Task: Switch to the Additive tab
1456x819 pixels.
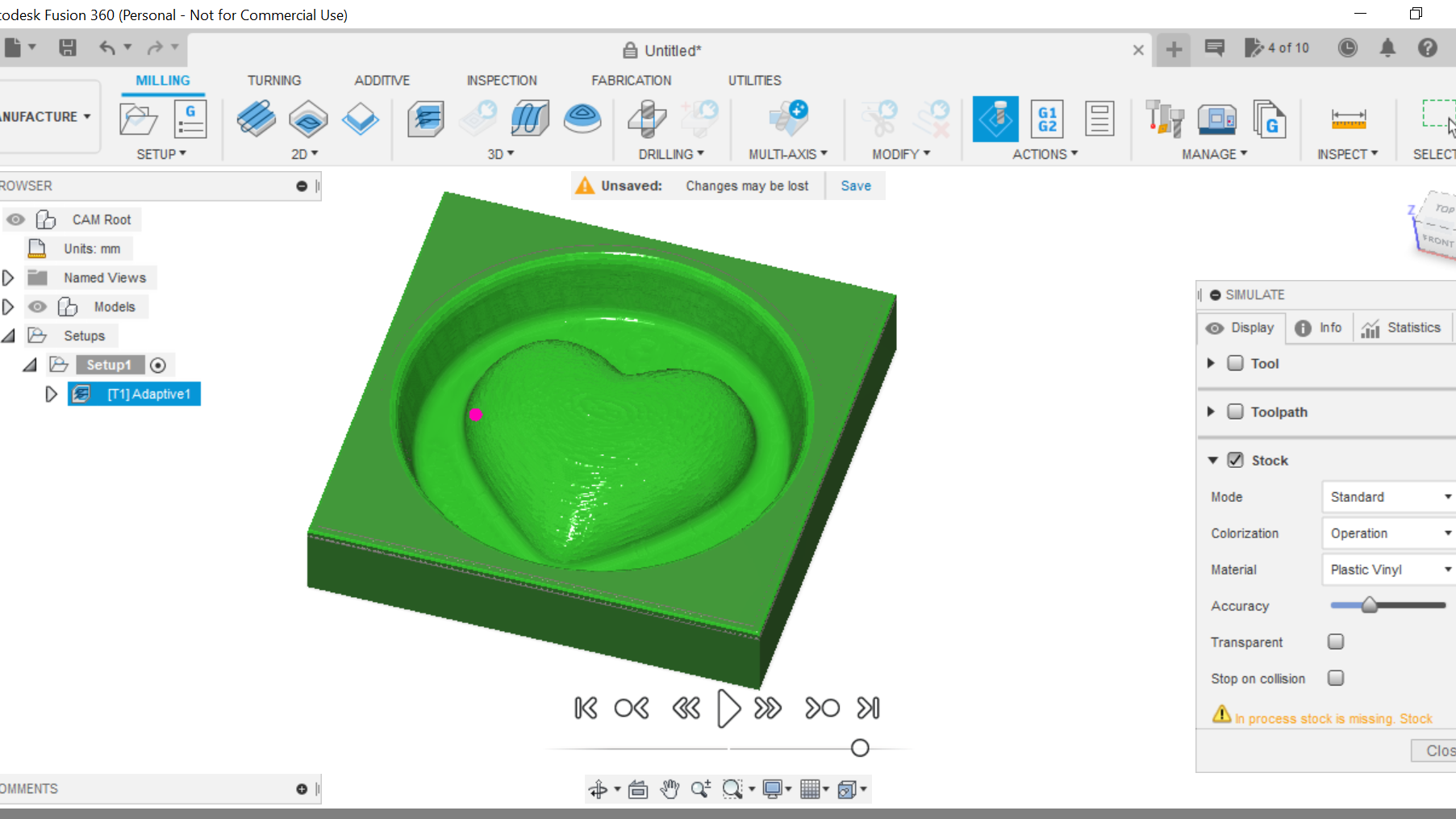Action: coord(382,81)
